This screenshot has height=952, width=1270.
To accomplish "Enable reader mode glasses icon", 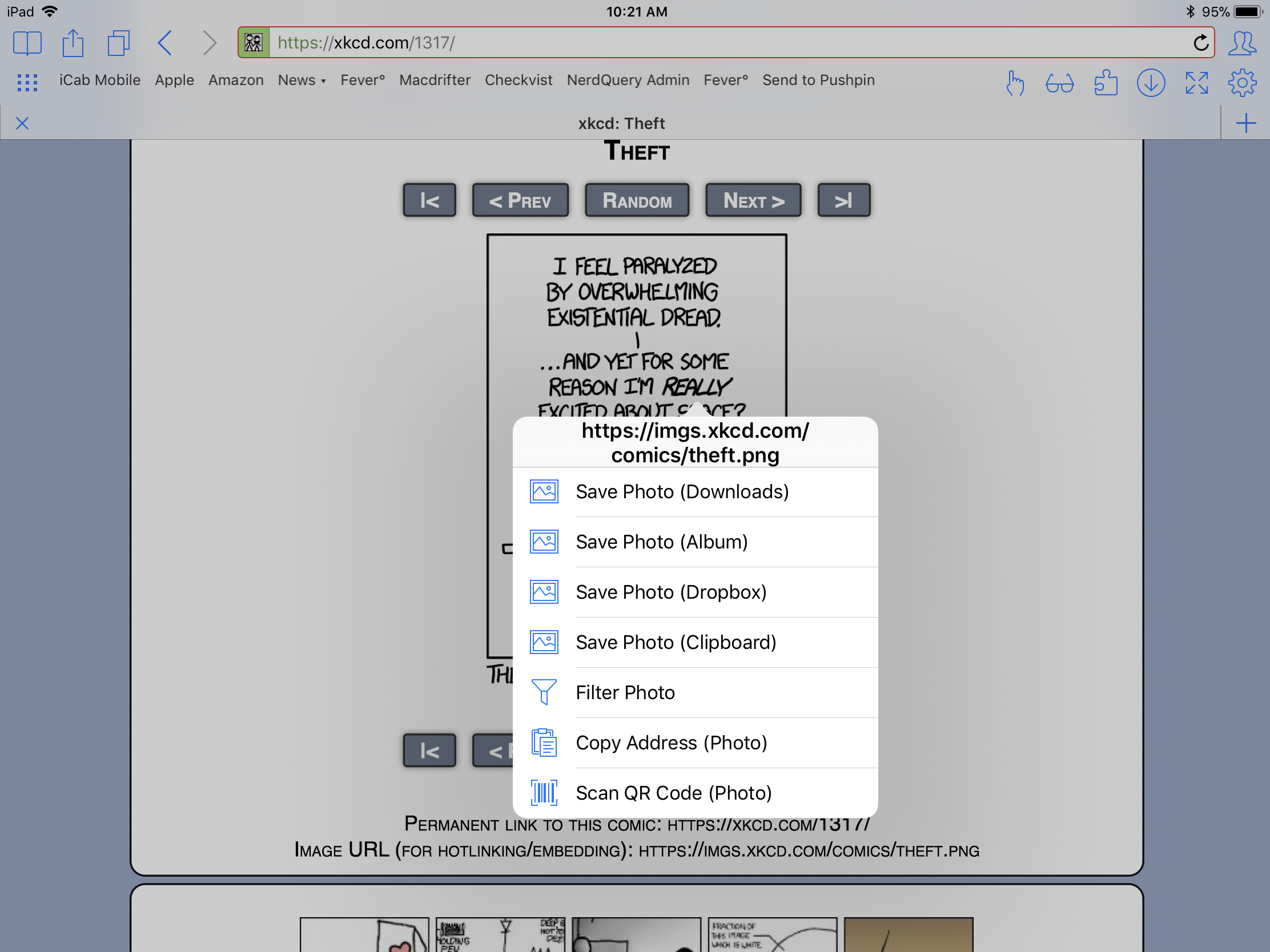I will pos(1059,84).
